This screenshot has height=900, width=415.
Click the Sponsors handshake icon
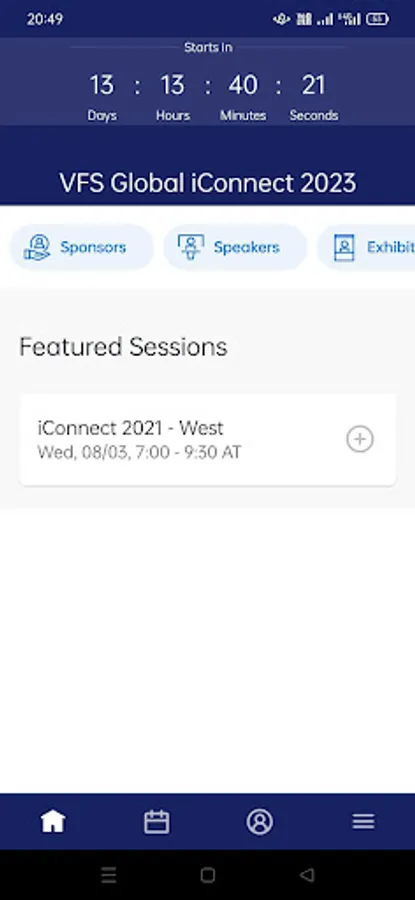37,247
